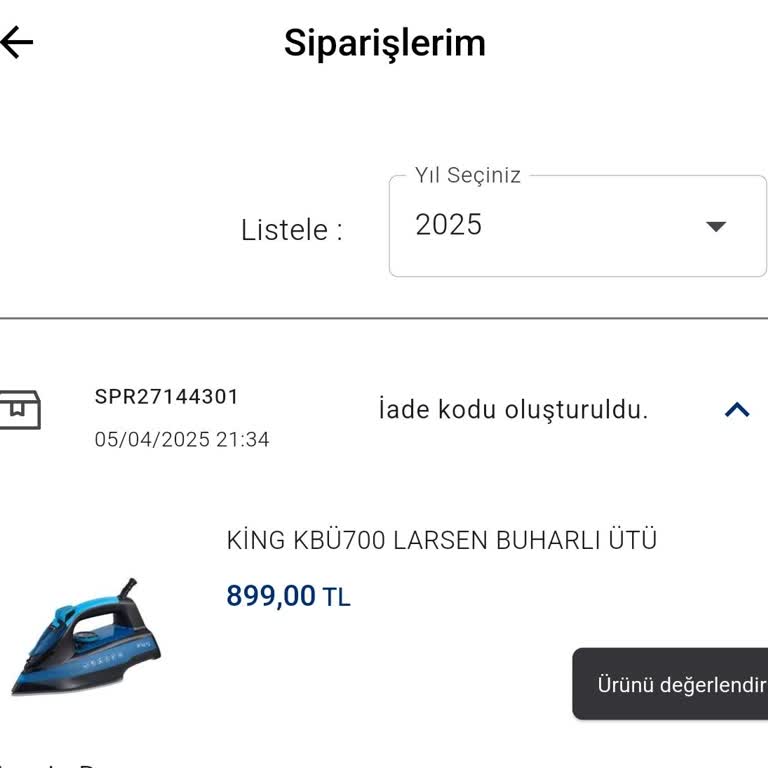
Task: Tap the order date 05/04/2025 21:34
Action: (181, 440)
